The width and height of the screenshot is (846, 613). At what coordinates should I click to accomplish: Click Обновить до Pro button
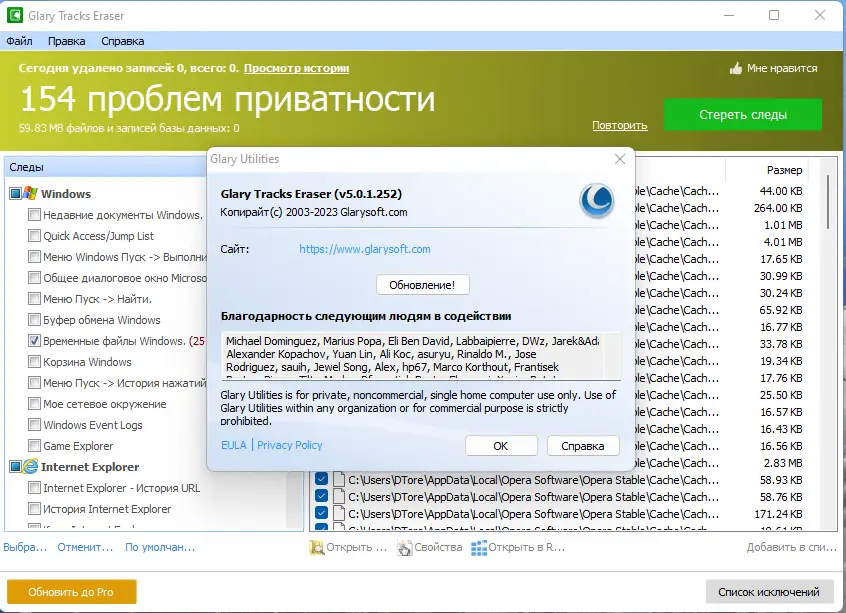tap(71, 592)
